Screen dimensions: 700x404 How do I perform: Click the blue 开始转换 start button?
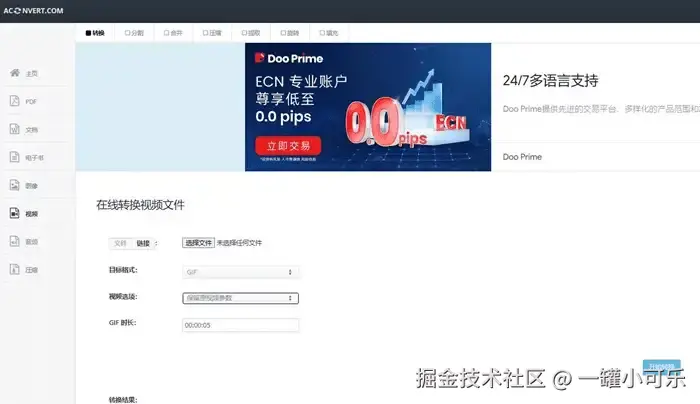[x=662, y=367]
